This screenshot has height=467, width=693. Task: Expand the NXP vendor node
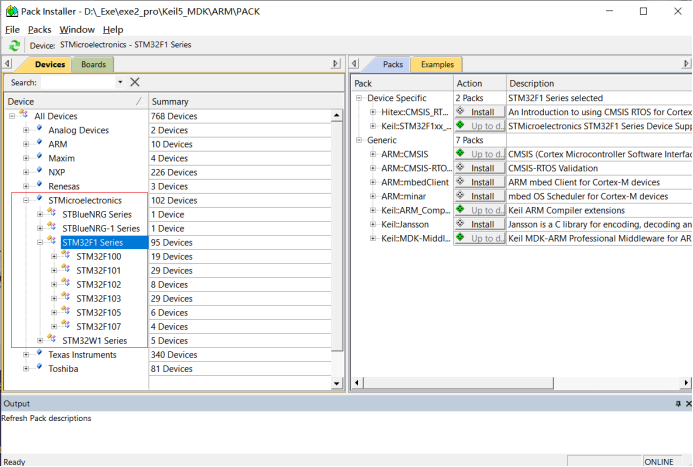pyautogui.click(x=26, y=172)
